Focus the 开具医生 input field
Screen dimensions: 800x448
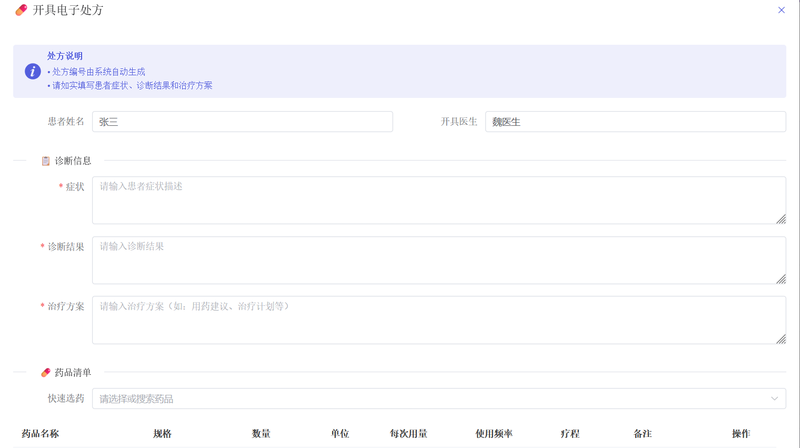(x=635, y=121)
